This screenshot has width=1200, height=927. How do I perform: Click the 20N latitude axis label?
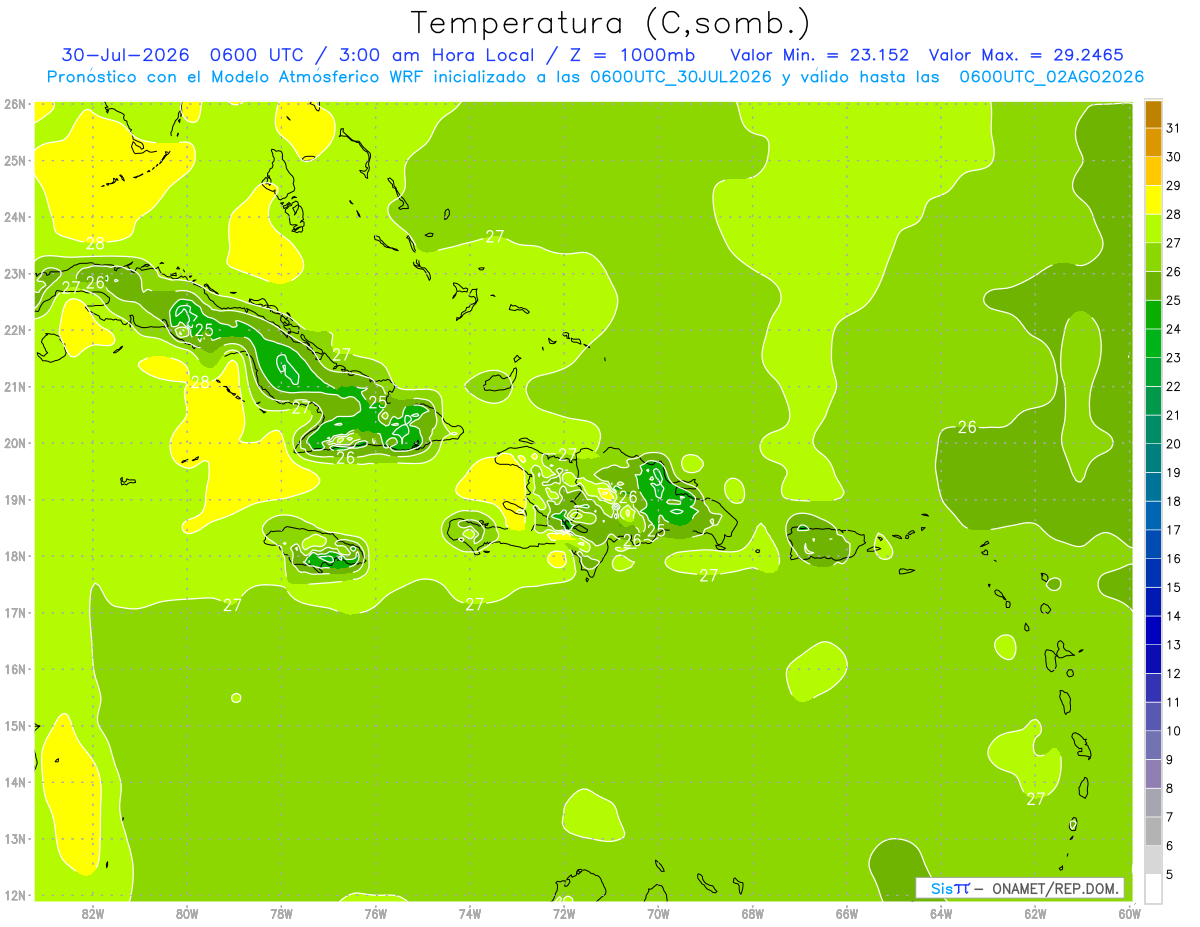16,443
